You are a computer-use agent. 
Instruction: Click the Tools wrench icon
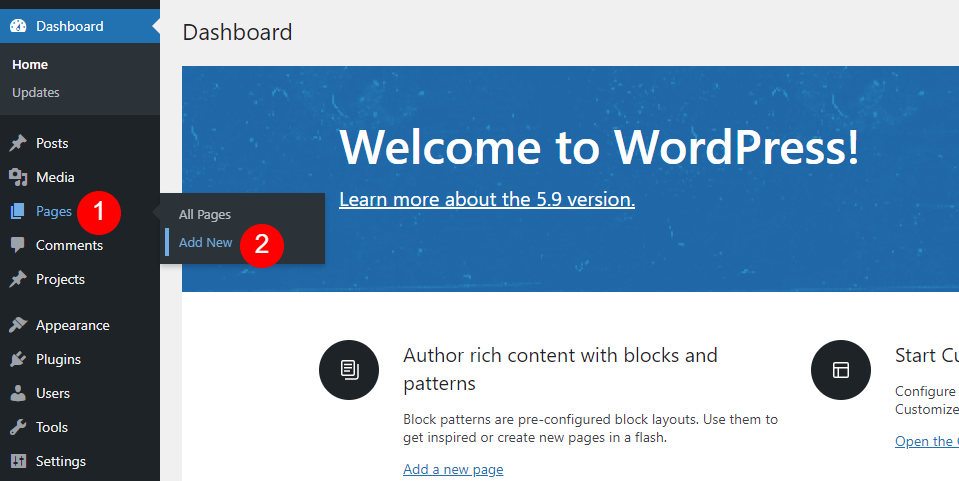(x=18, y=427)
